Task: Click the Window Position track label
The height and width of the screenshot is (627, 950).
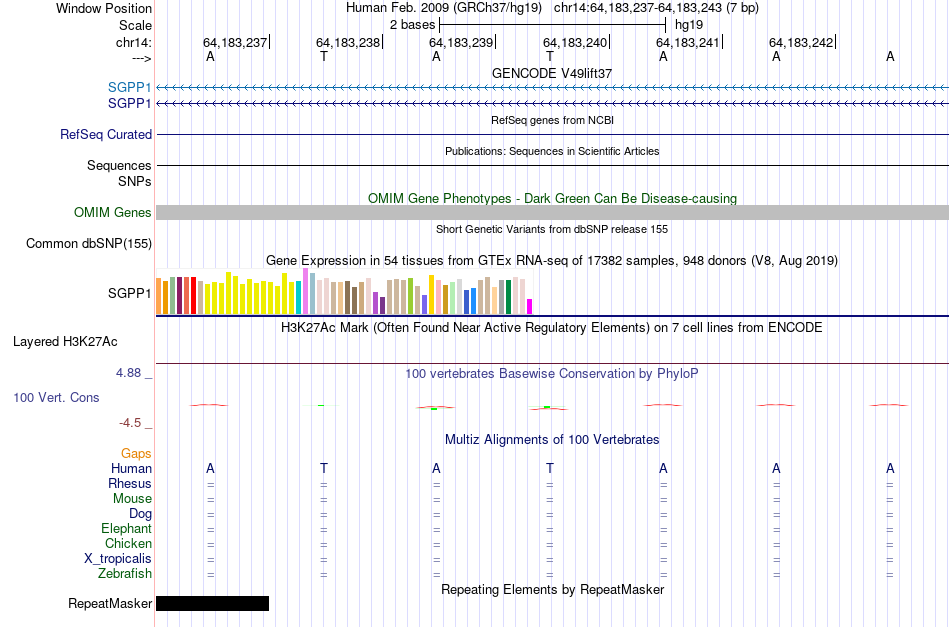Action: (104, 8)
